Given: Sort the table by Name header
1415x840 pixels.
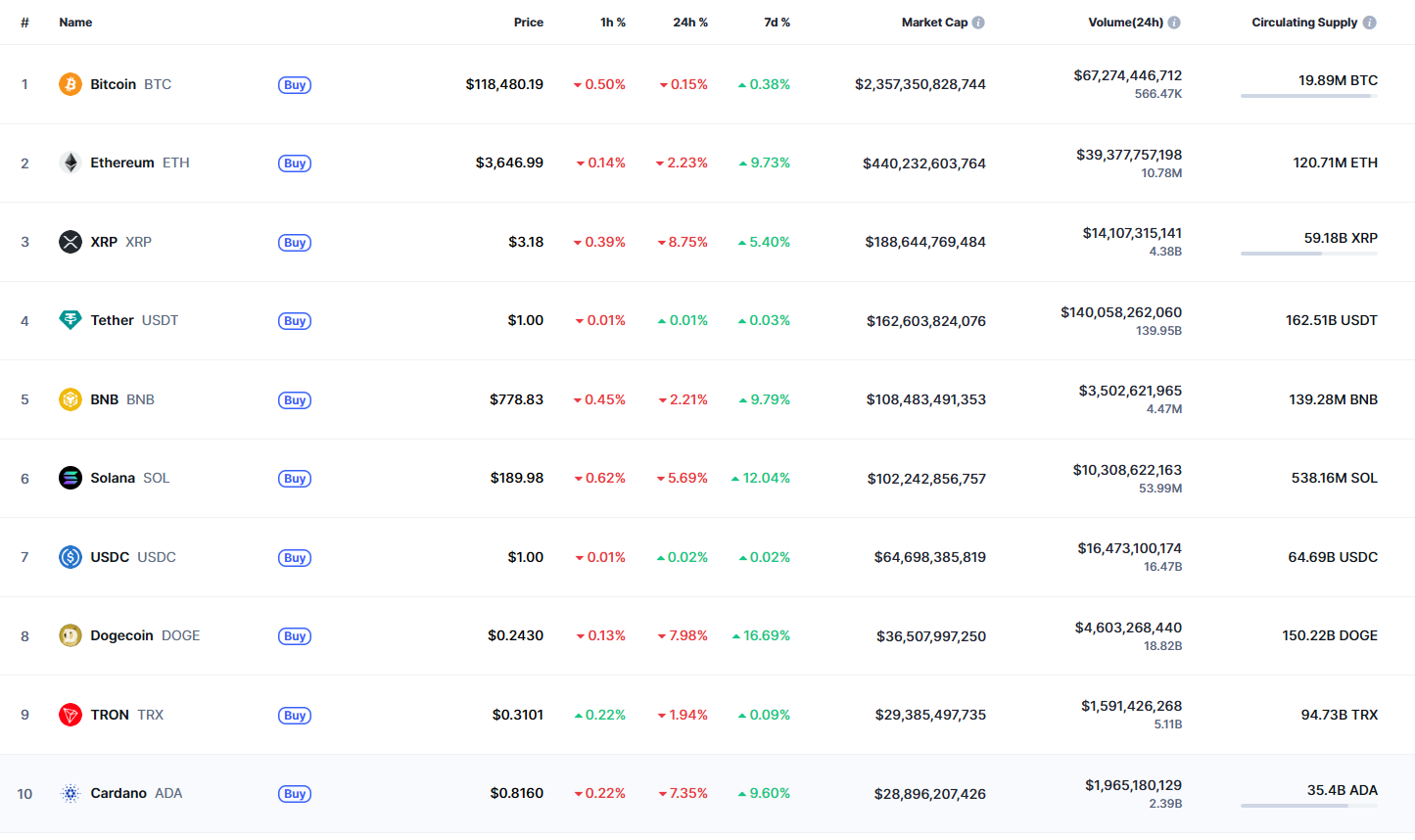Looking at the screenshot, I should point(75,23).
